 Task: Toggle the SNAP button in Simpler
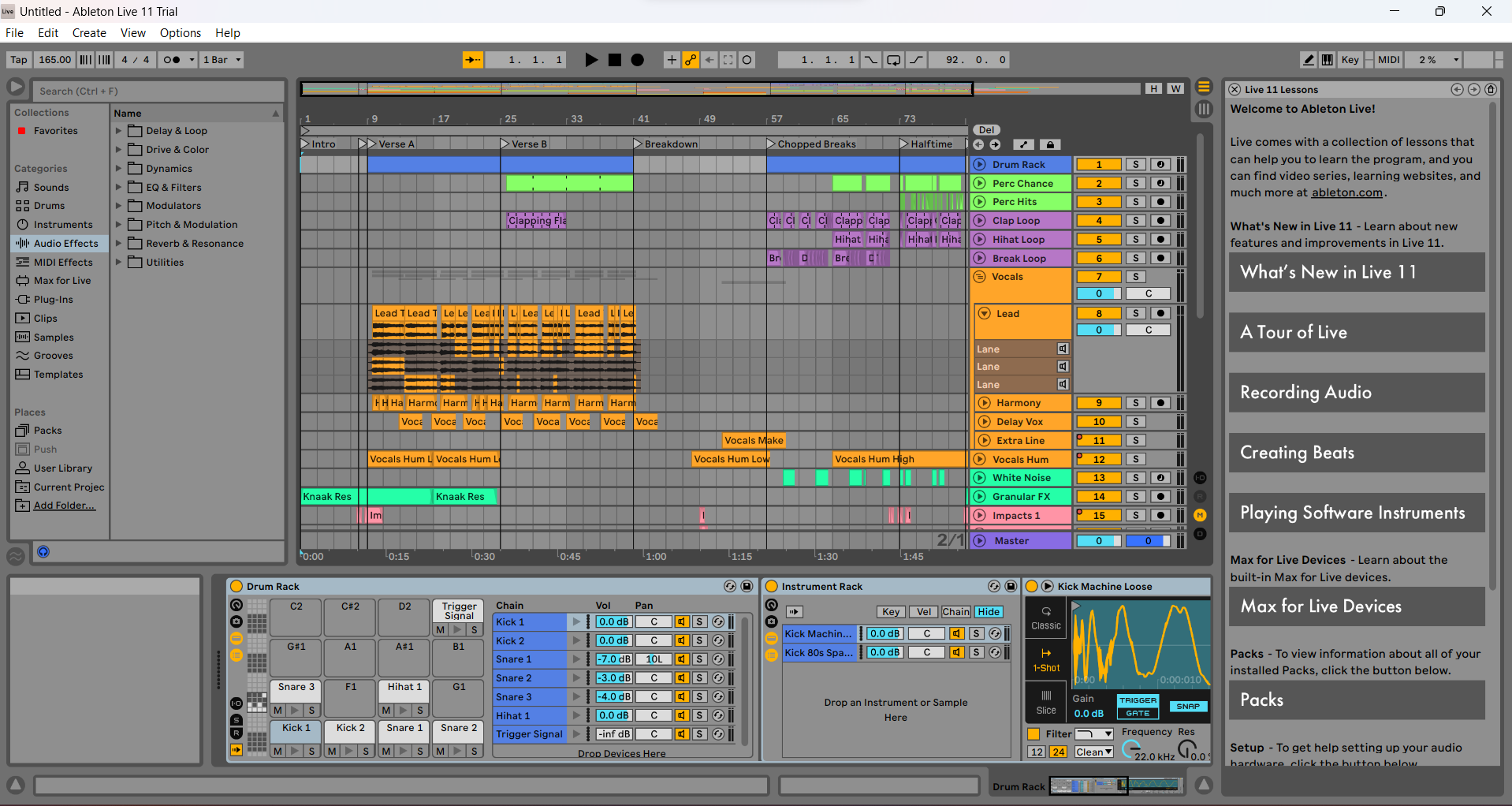[1188, 707]
